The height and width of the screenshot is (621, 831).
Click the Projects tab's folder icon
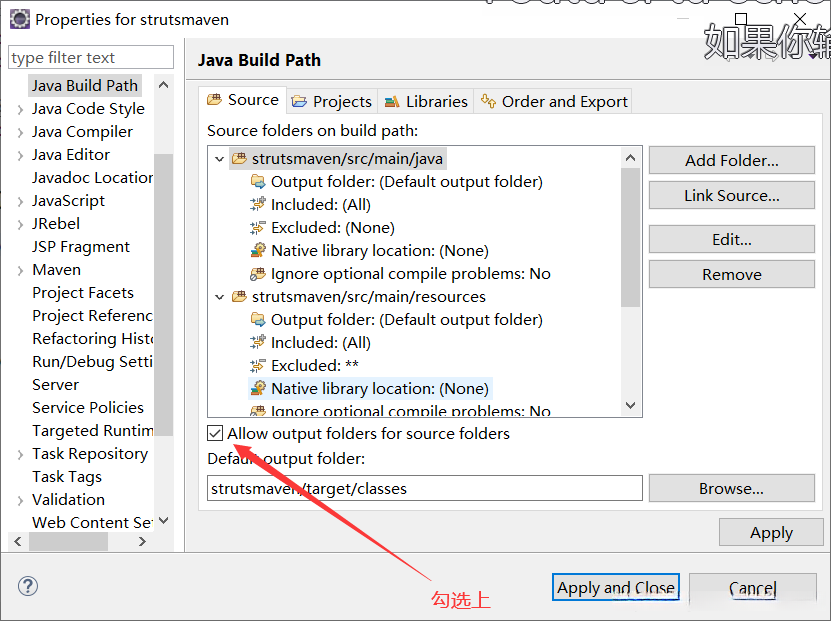coord(299,101)
